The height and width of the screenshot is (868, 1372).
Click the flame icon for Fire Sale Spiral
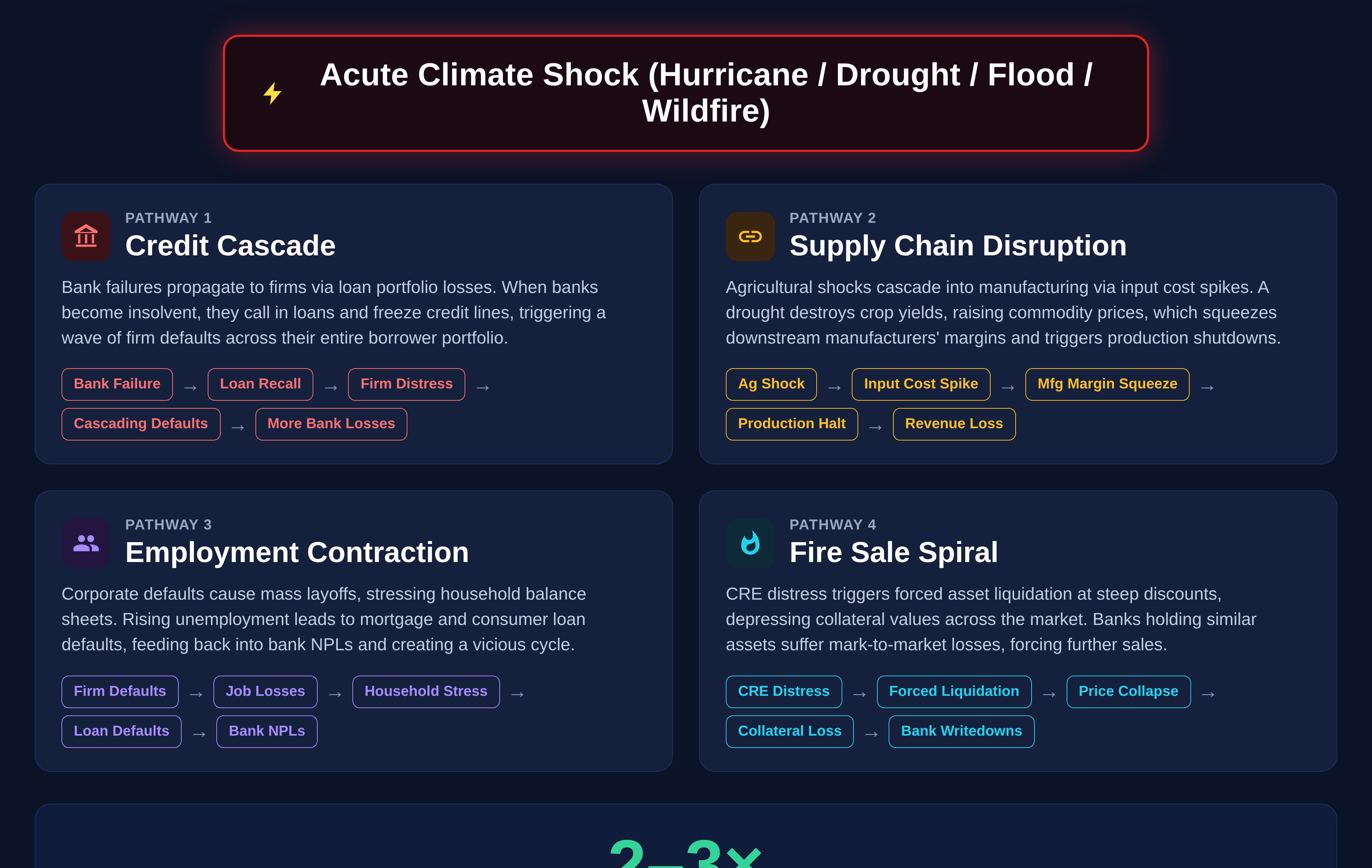tap(750, 543)
